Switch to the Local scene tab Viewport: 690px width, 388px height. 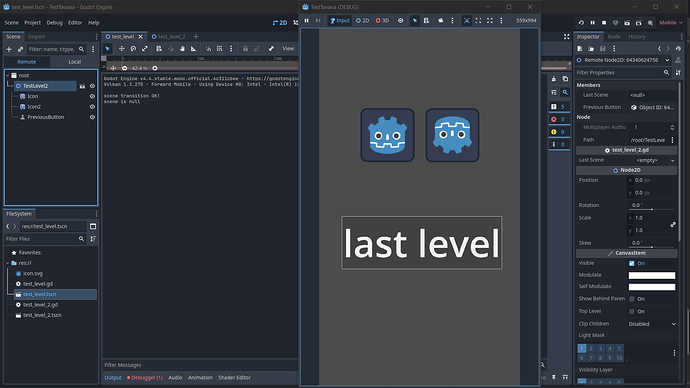74,62
